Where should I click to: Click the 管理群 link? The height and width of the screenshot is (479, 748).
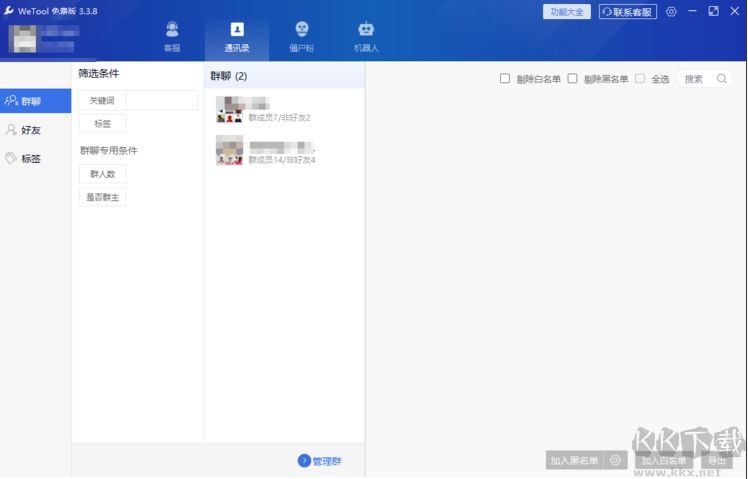click(327, 461)
